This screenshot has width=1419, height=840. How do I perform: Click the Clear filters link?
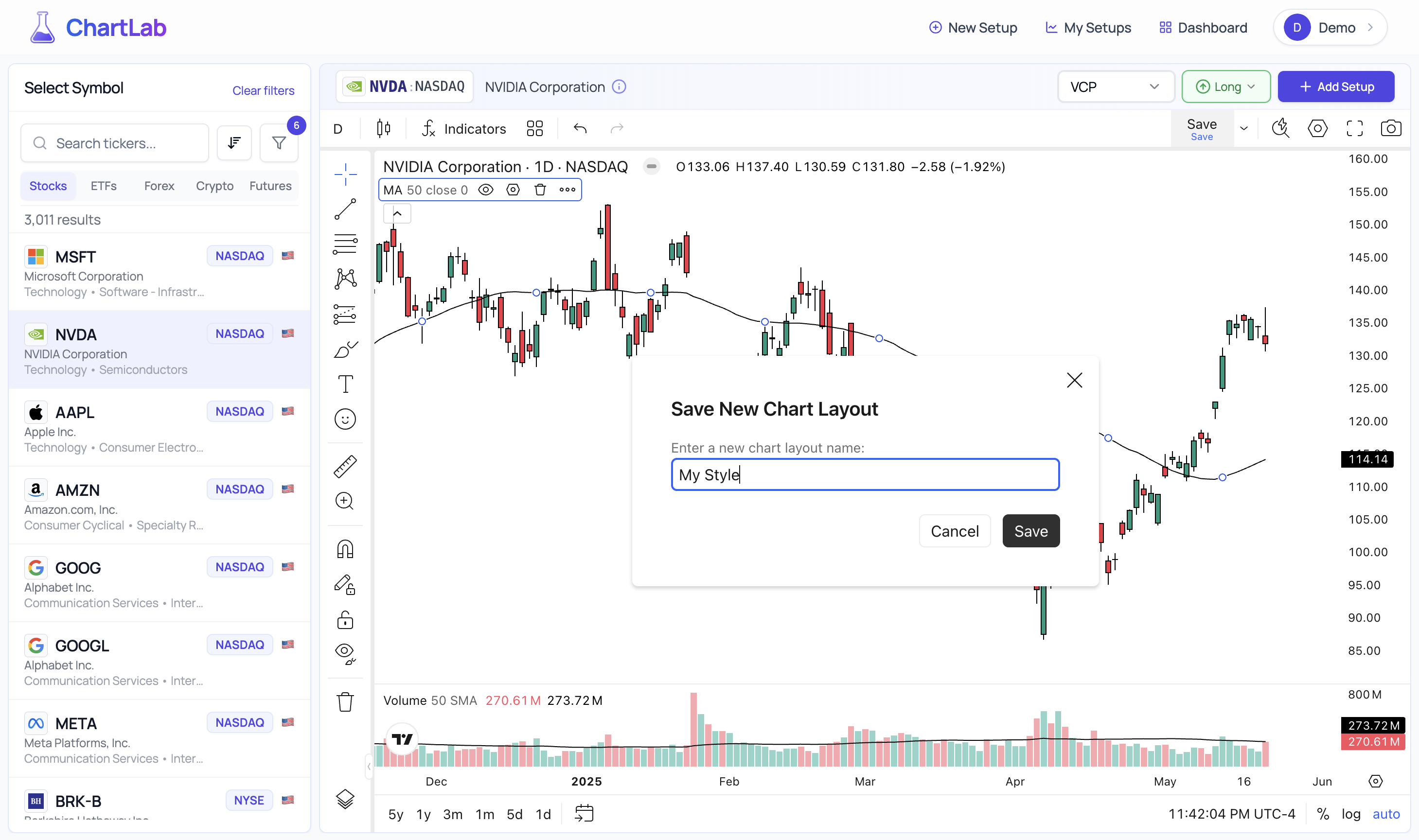tap(263, 90)
